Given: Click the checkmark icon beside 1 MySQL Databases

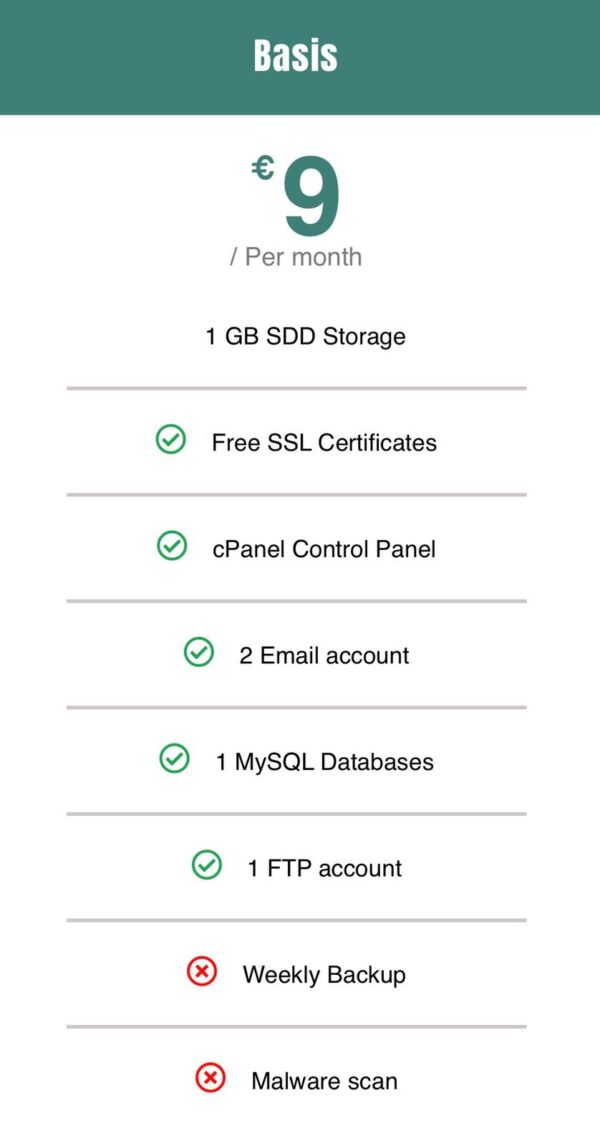Looking at the screenshot, I should pyautogui.click(x=174, y=759).
